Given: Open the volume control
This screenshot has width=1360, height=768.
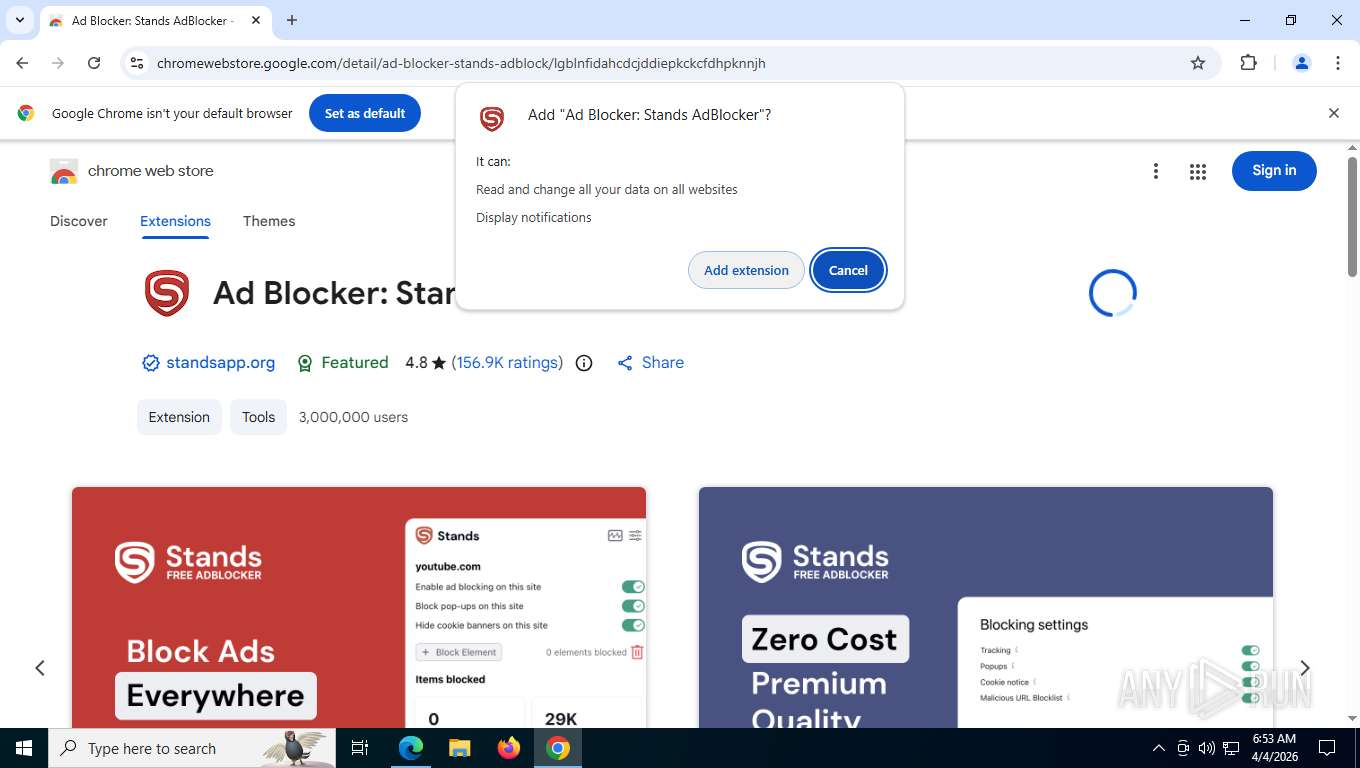Looking at the screenshot, I should [x=1207, y=748].
